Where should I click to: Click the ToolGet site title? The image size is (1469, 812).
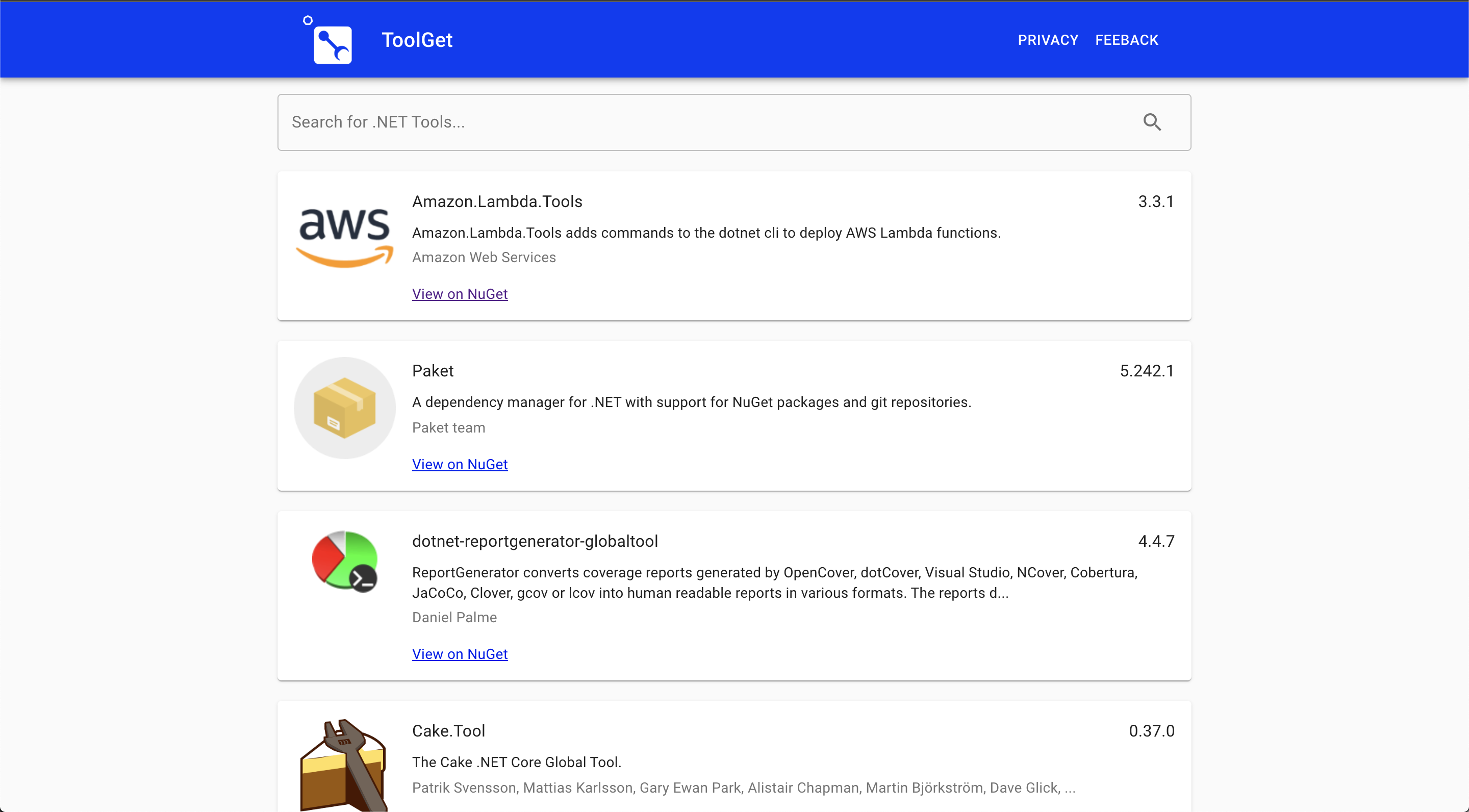[417, 40]
